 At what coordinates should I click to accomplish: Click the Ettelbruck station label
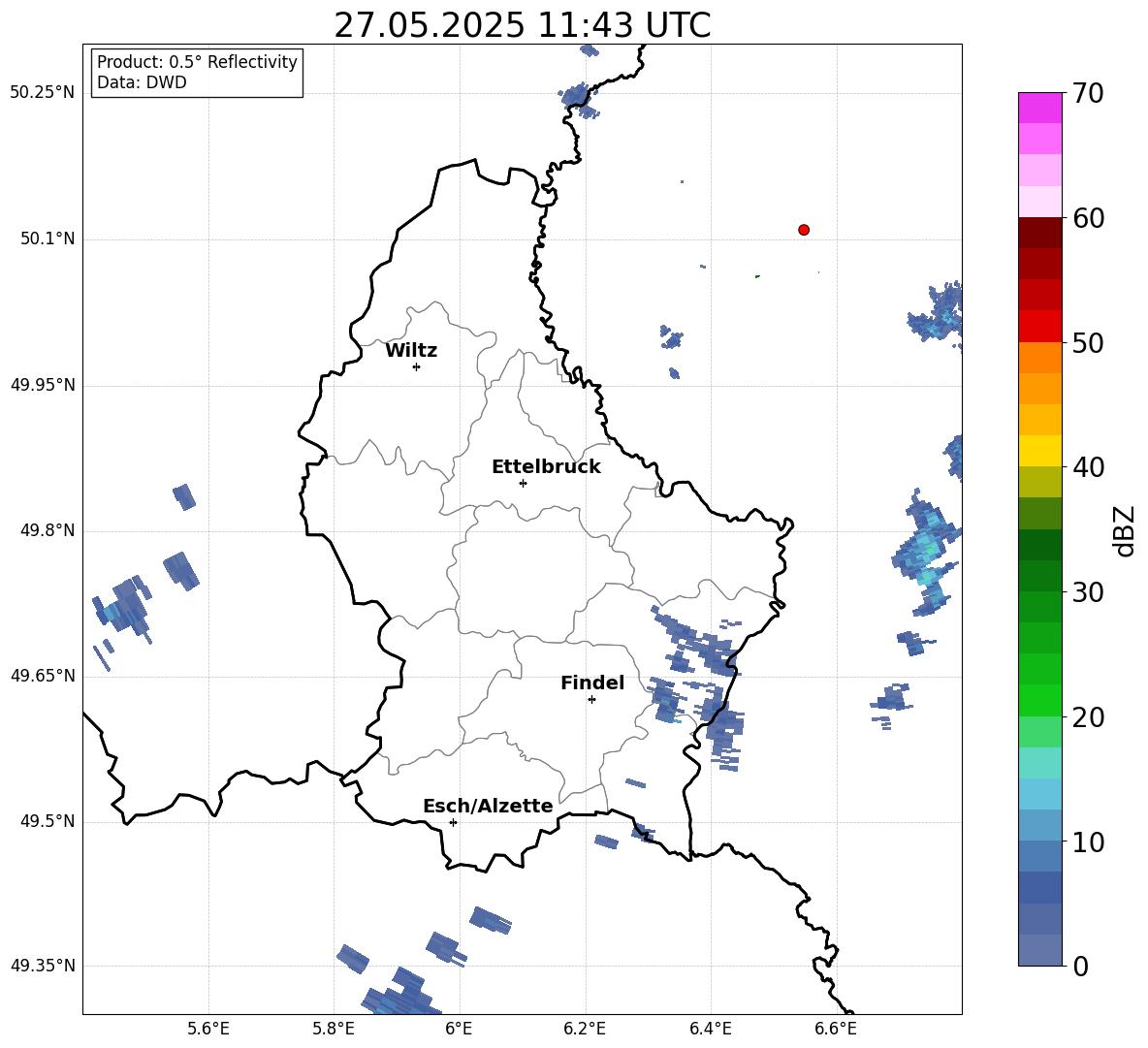click(x=546, y=467)
